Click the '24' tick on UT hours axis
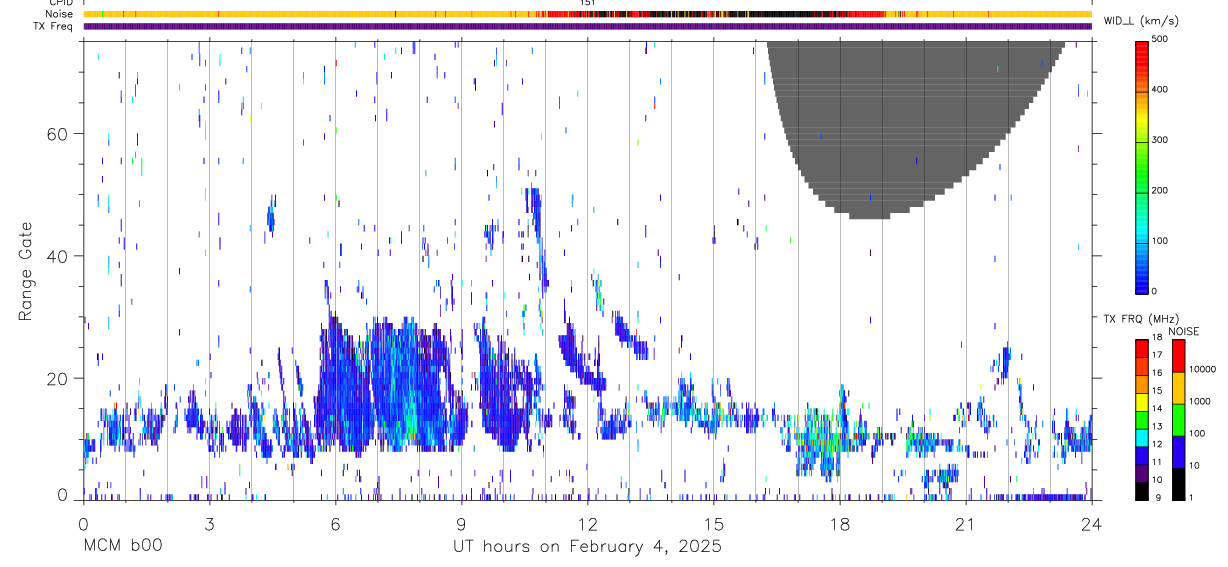This screenshot has width=1228, height=567. point(1091,524)
